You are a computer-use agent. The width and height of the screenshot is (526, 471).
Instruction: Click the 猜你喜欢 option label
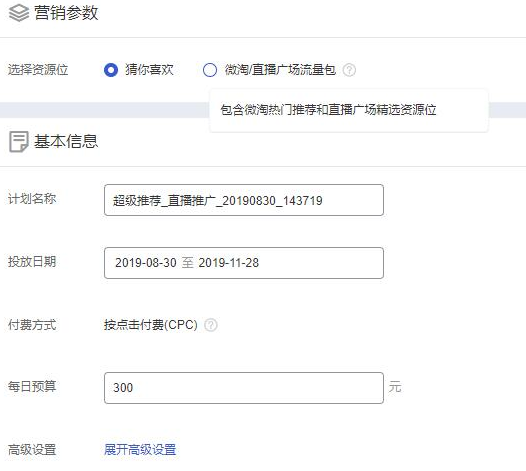point(149,70)
